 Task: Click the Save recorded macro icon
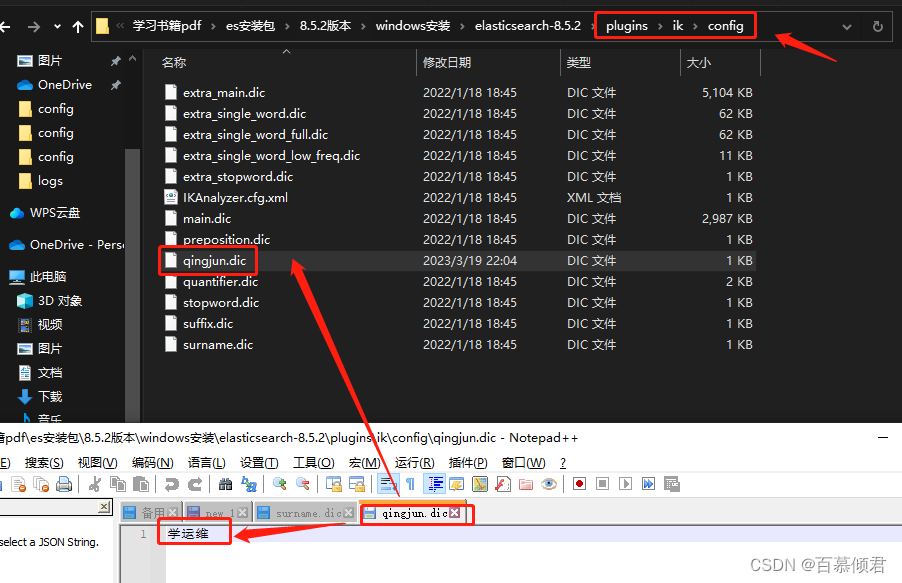672,484
